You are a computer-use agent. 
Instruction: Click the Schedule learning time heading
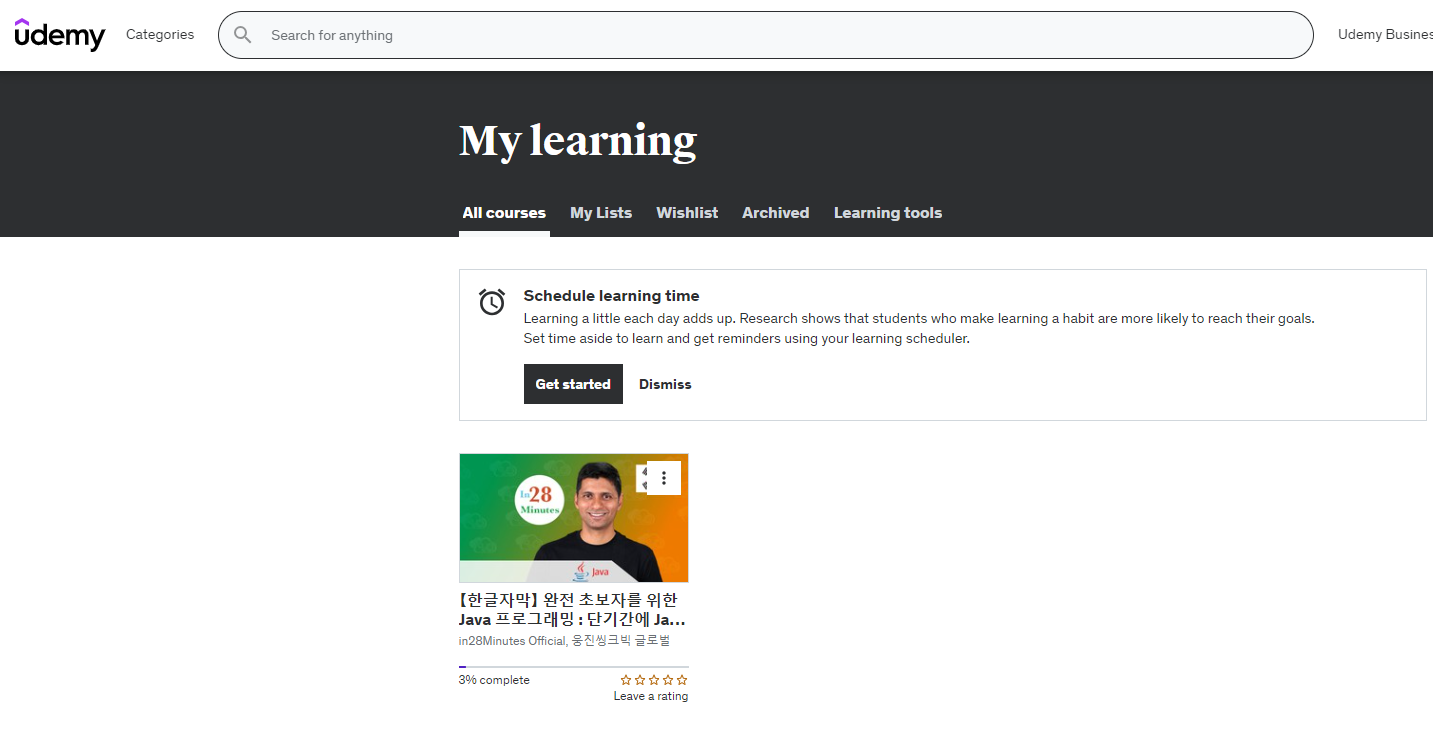tap(611, 296)
